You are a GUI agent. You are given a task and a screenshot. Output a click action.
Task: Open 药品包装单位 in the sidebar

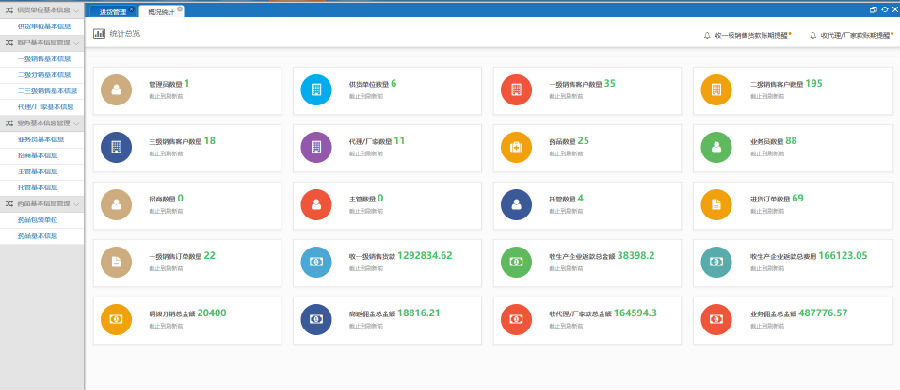(x=37, y=219)
